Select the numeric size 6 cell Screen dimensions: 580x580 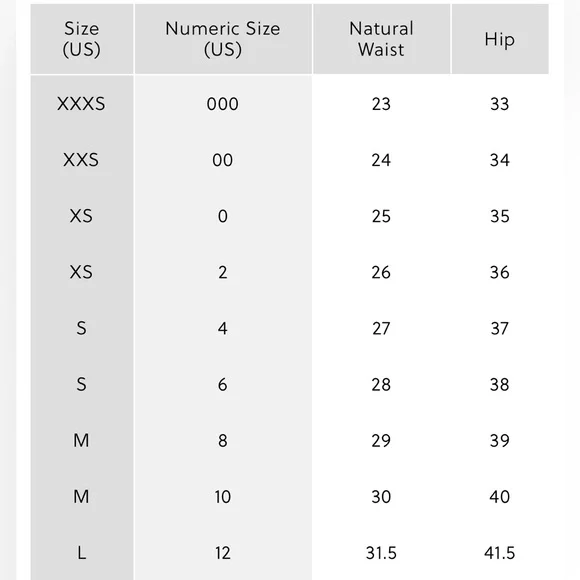[223, 385]
